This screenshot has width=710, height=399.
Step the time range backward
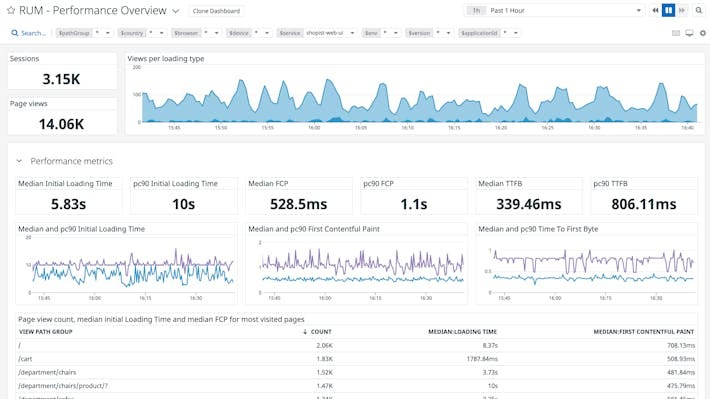click(655, 10)
